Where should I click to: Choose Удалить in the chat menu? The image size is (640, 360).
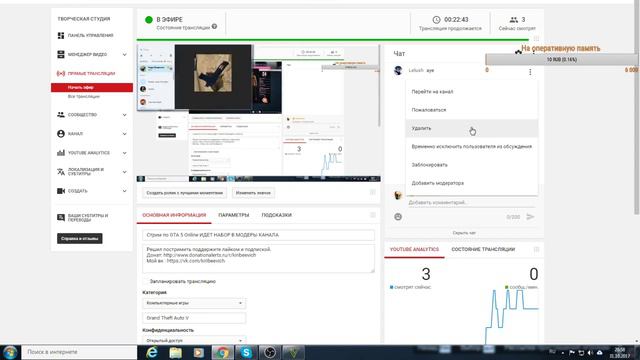471,128
